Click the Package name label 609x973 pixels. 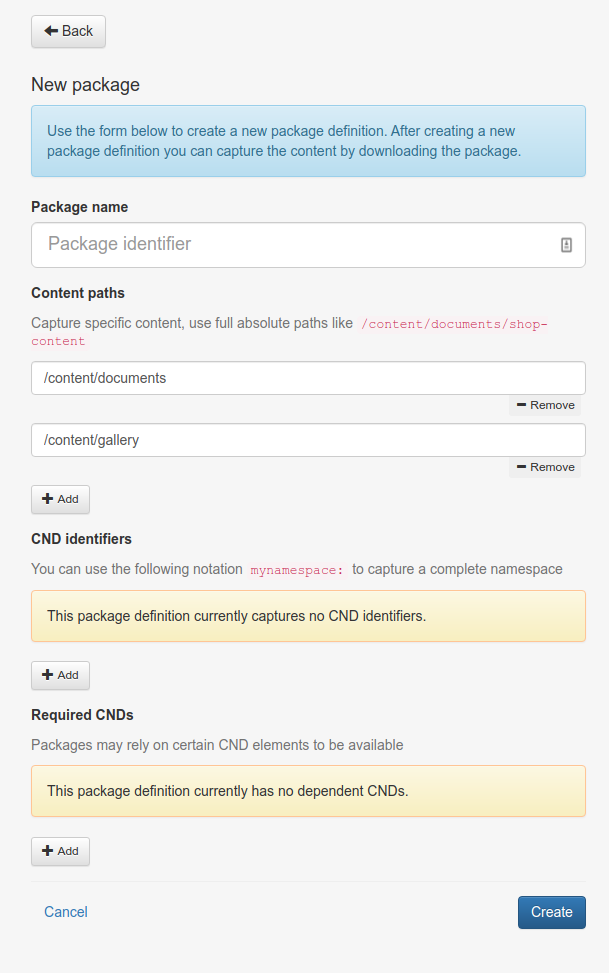tap(80, 207)
